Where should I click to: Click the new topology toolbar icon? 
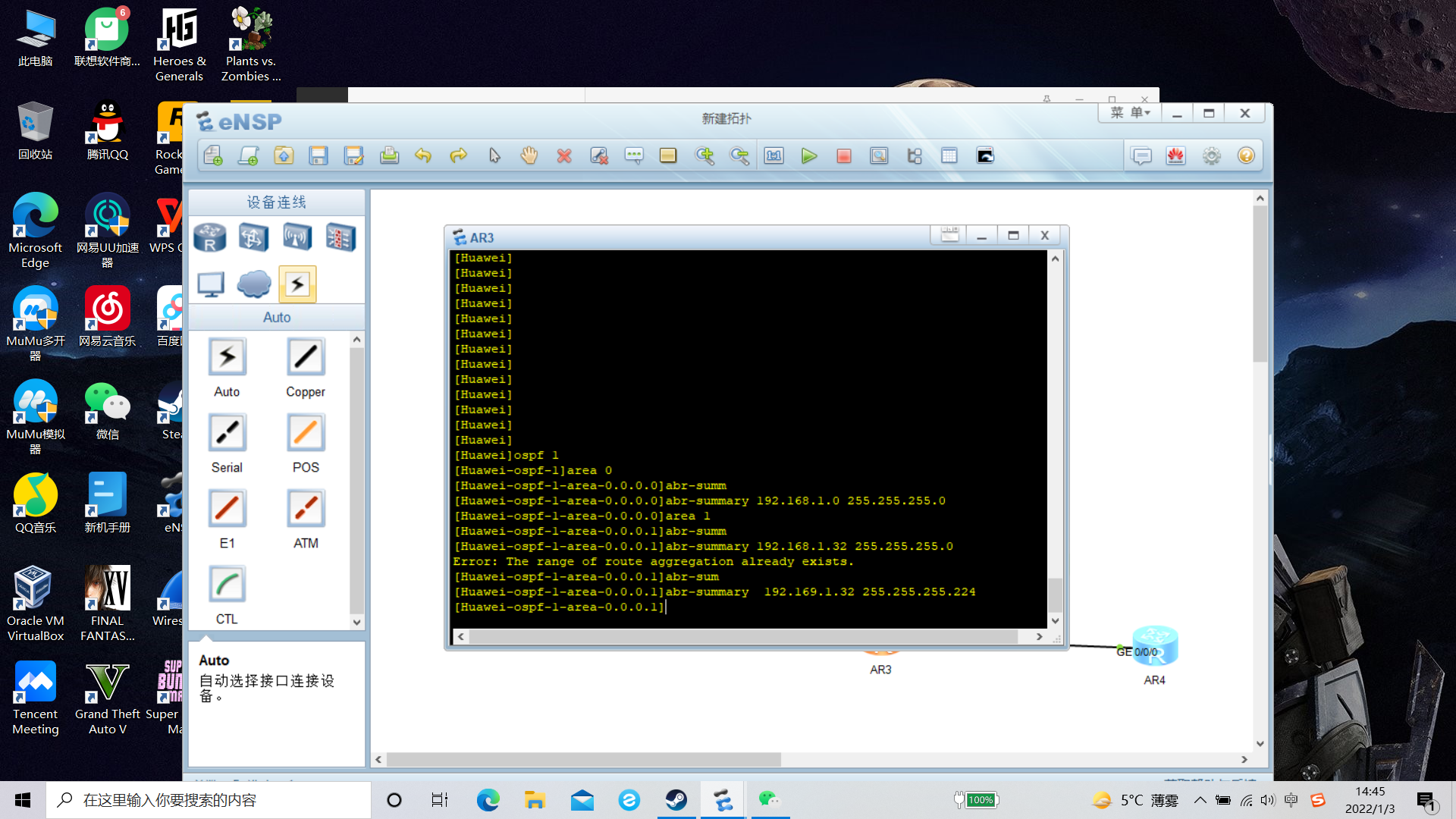213,155
